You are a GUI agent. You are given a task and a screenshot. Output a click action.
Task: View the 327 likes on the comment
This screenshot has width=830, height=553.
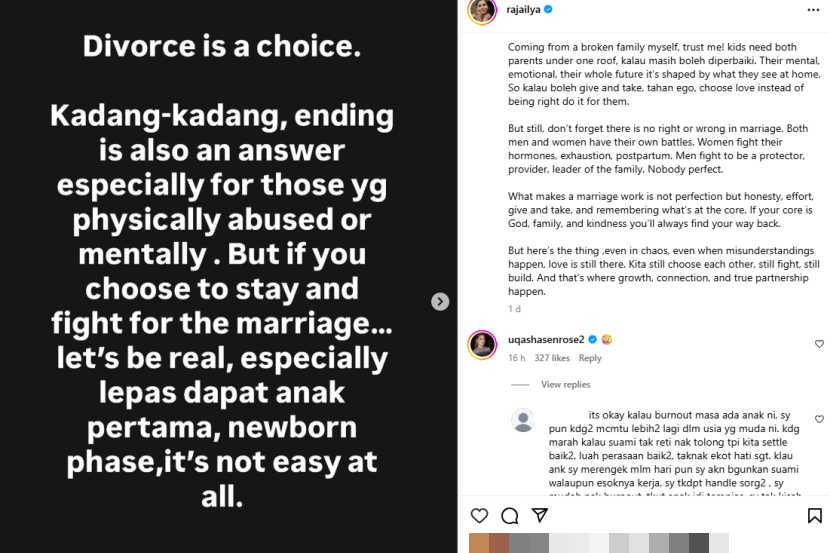tap(552, 358)
